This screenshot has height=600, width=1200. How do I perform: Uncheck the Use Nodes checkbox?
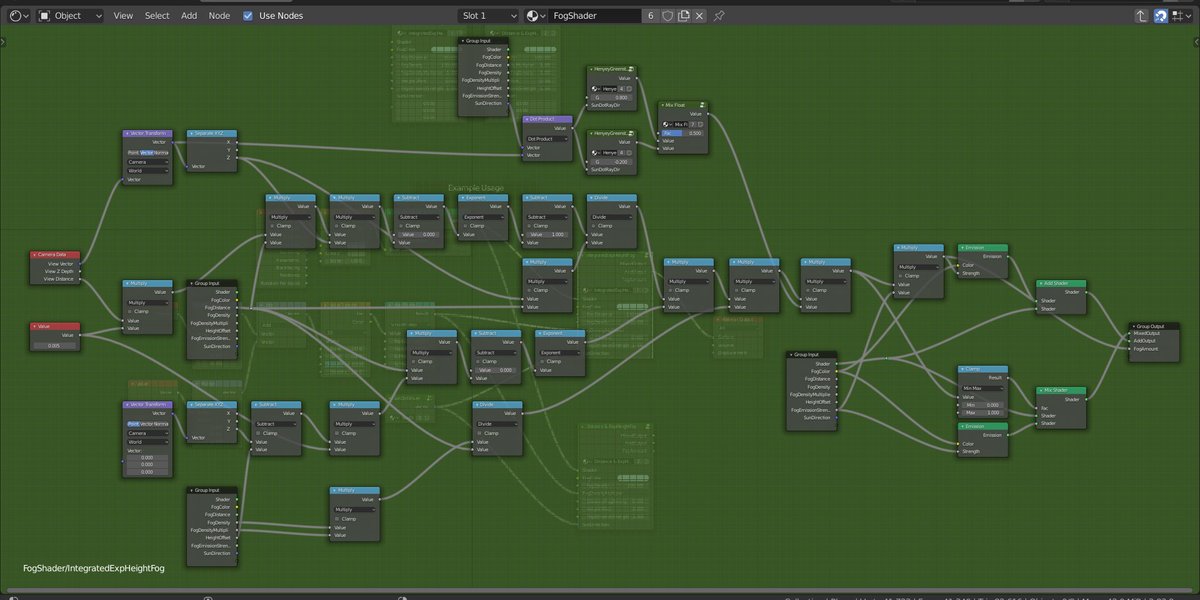pyautogui.click(x=247, y=15)
